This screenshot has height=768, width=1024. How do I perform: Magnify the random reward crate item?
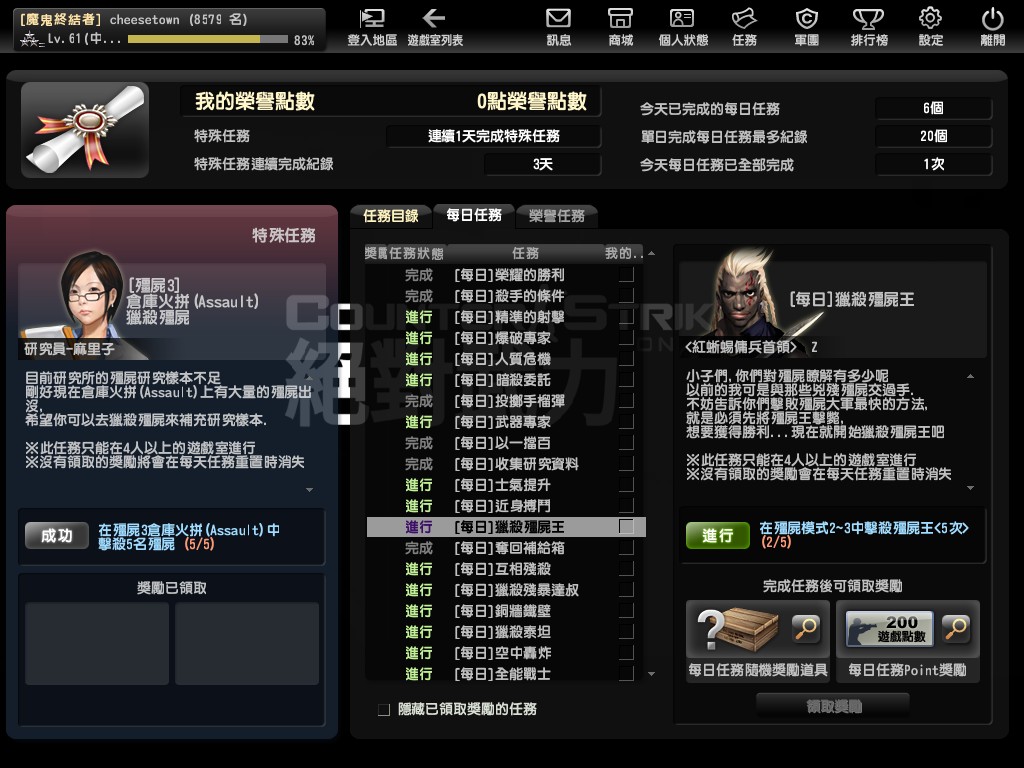click(806, 628)
